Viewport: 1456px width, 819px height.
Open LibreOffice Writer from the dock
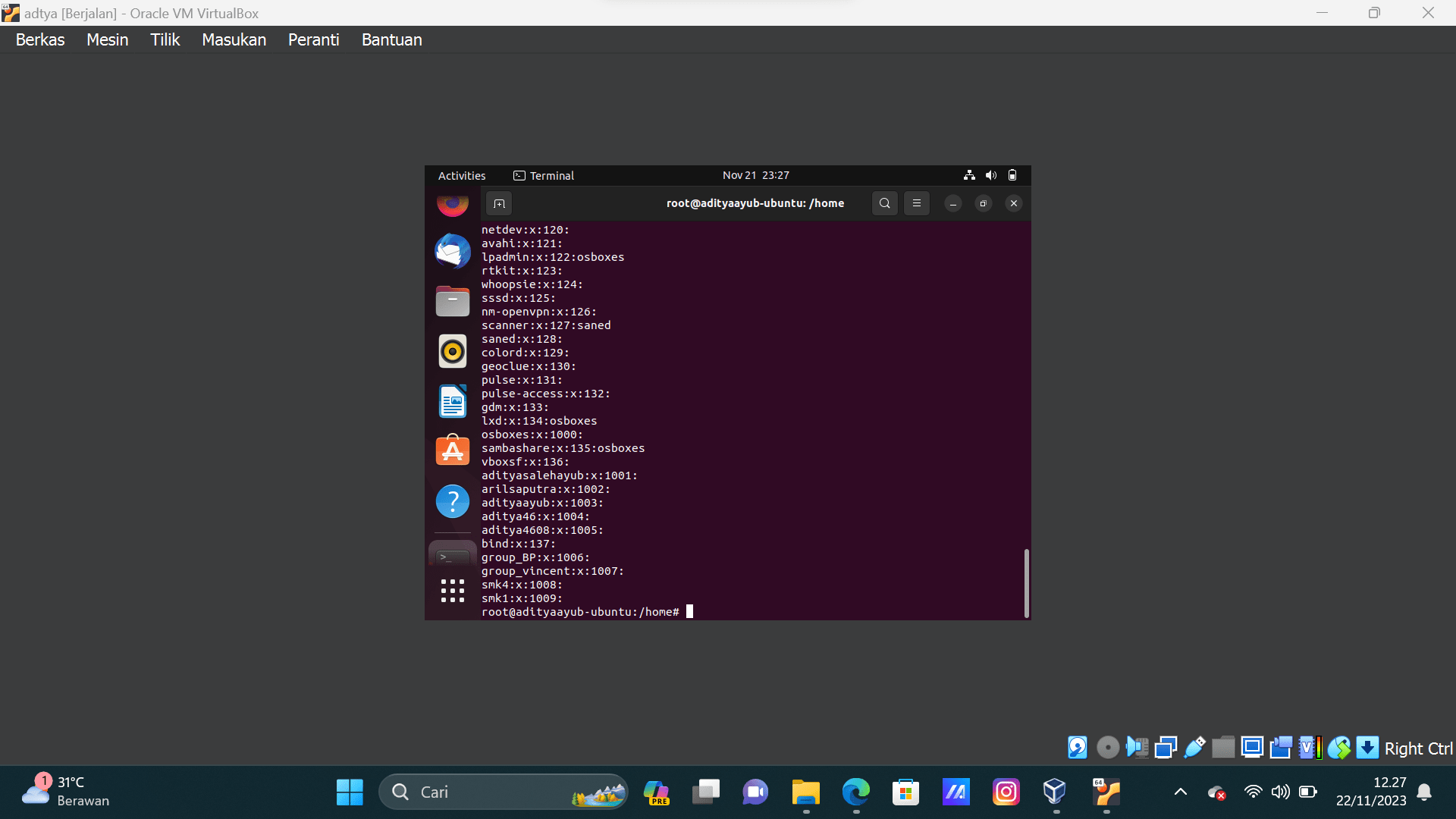[453, 401]
